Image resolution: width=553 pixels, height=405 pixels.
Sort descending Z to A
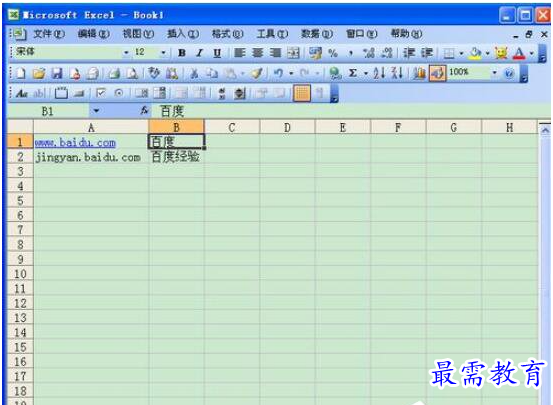(x=397, y=73)
